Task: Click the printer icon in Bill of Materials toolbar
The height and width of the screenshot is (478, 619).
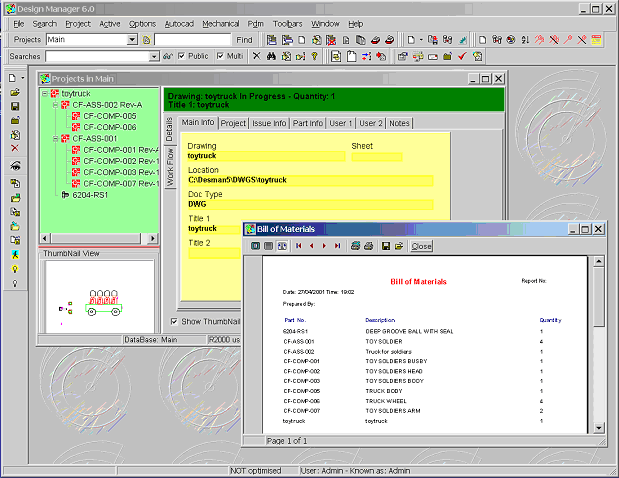Action: [x=369, y=246]
